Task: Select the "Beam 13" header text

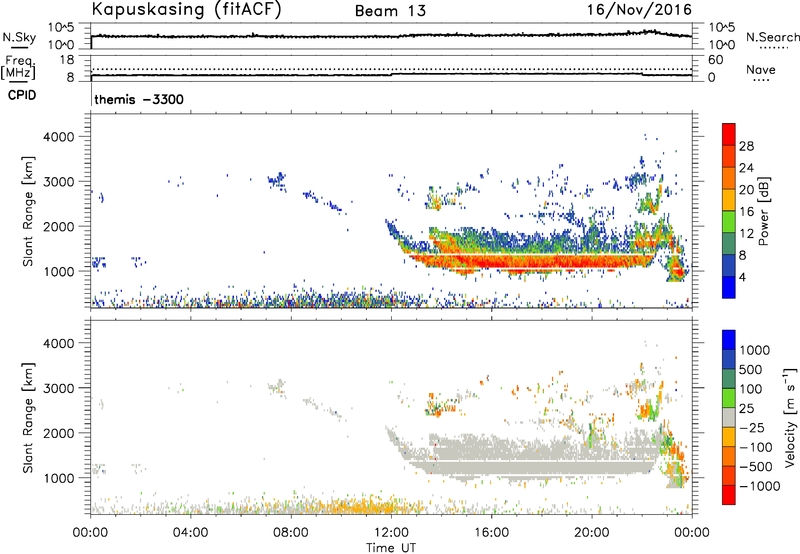Action: click(x=390, y=11)
